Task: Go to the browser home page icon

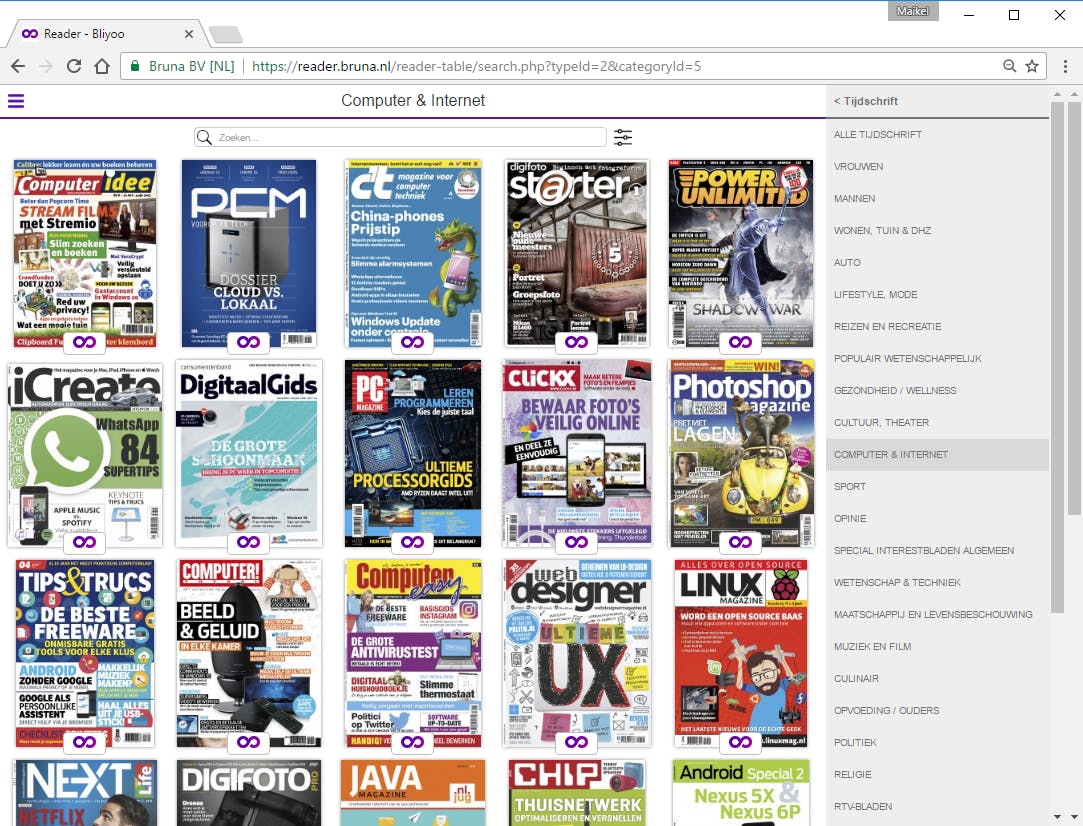Action: (102, 66)
